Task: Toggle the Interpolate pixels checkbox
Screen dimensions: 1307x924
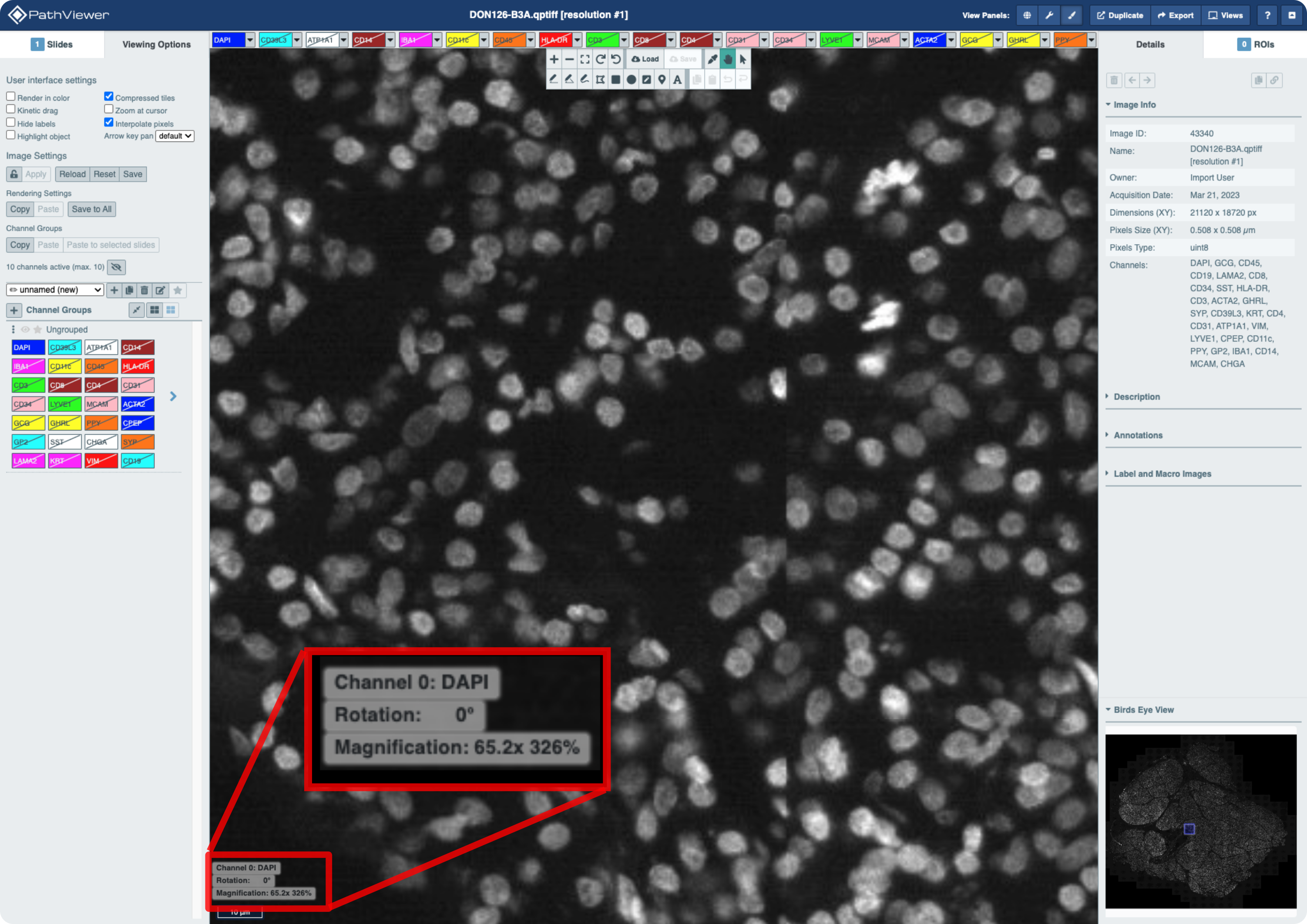Action: click(x=109, y=122)
